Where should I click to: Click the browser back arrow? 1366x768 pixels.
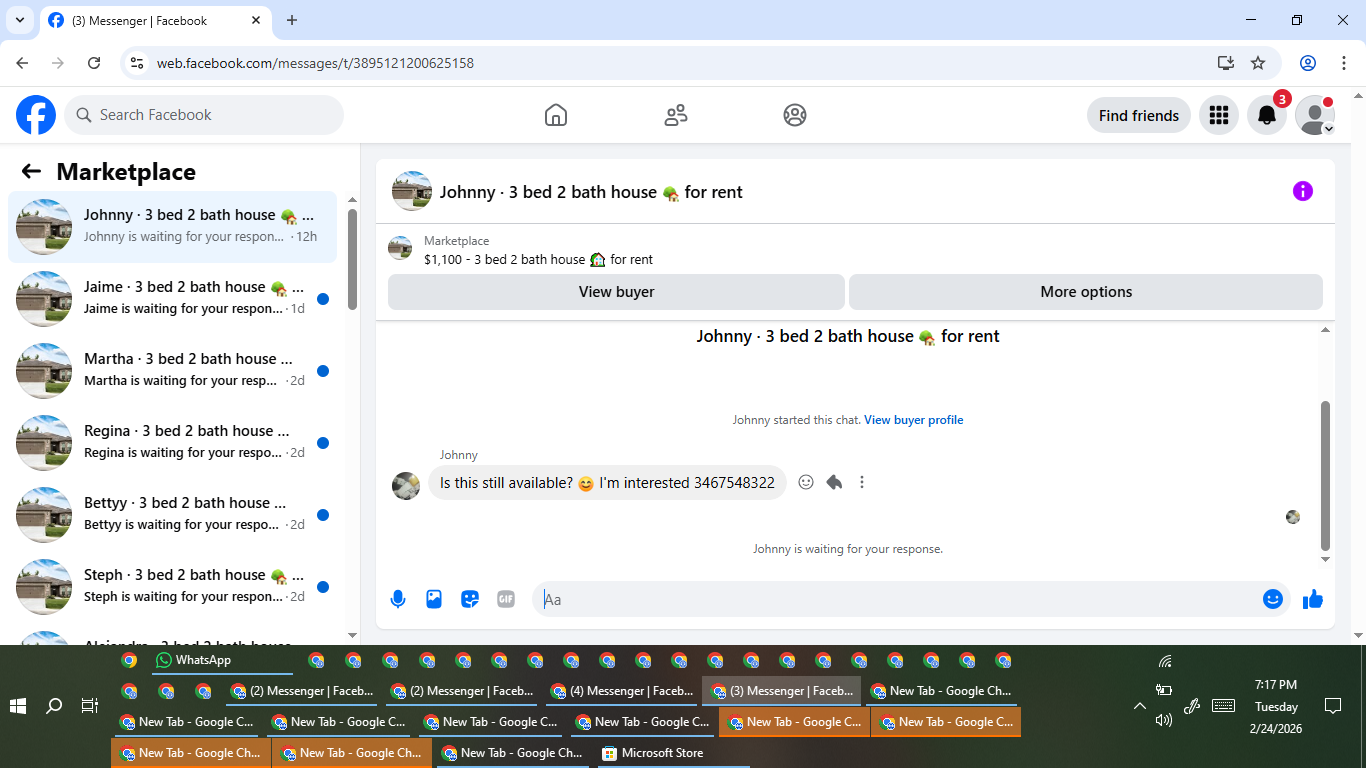click(22, 63)
